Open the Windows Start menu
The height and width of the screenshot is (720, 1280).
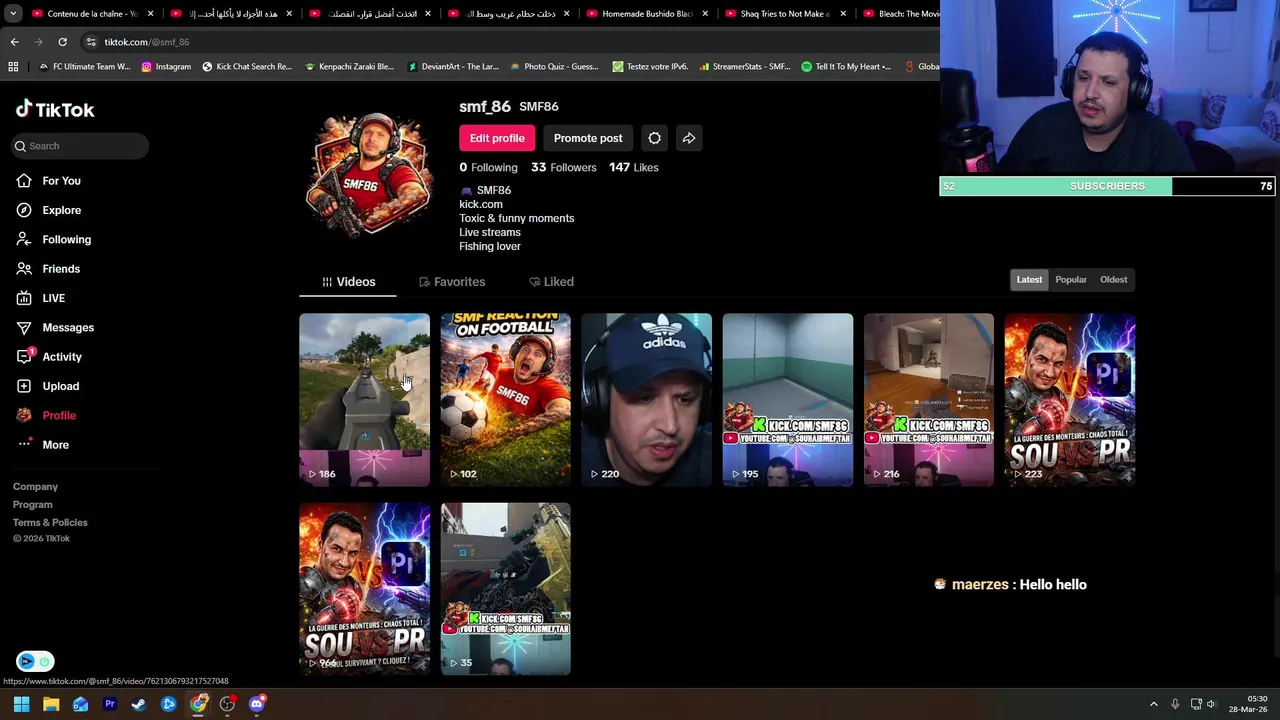[x=21, y=704]
